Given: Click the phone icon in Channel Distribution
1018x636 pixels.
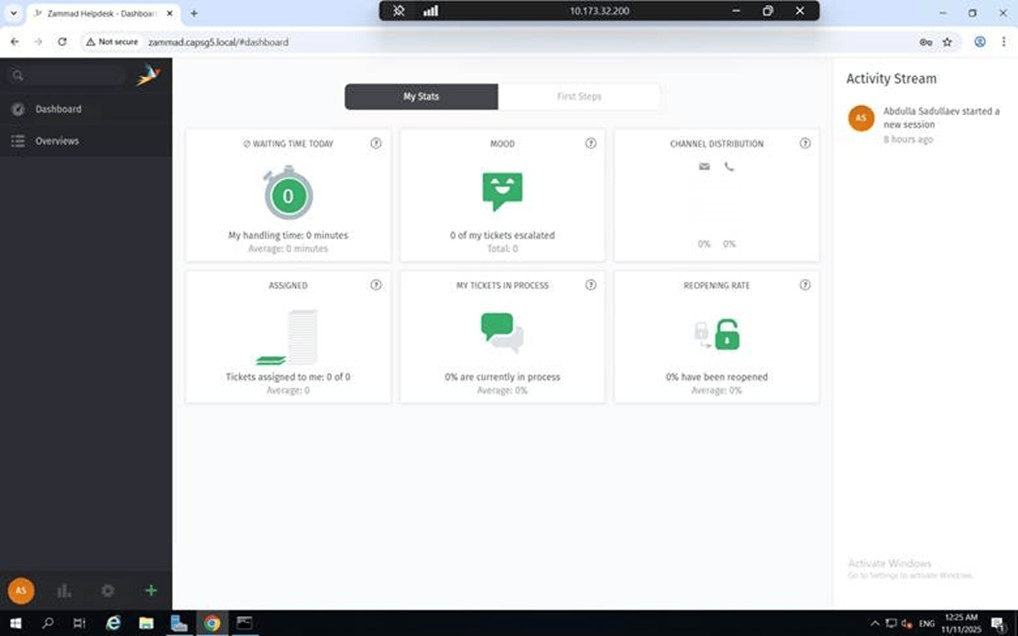Looking at the screenshot, I should click(x=729, y=166).
